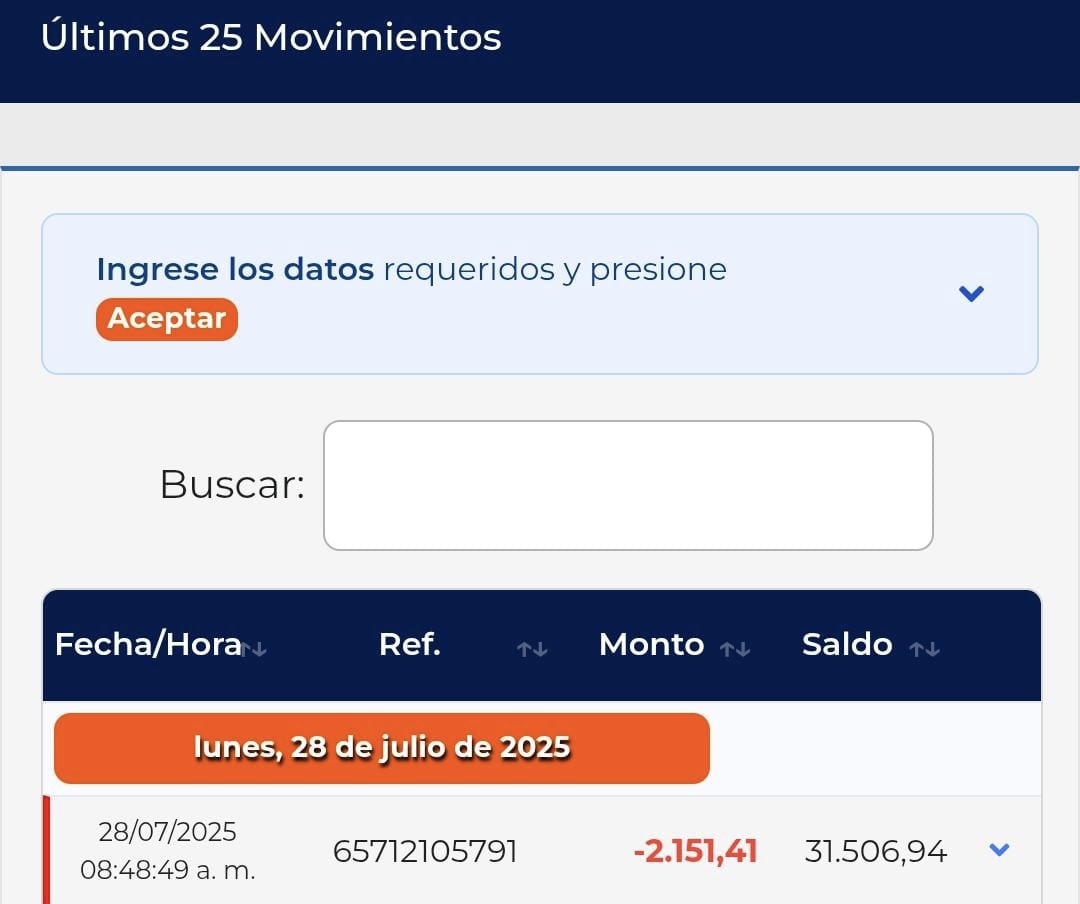This screenshot has height=904, width=1080.
Task: Expand the Ingrese los datos panel chevron
Action: pyautogui.click(x=971, y=294)
